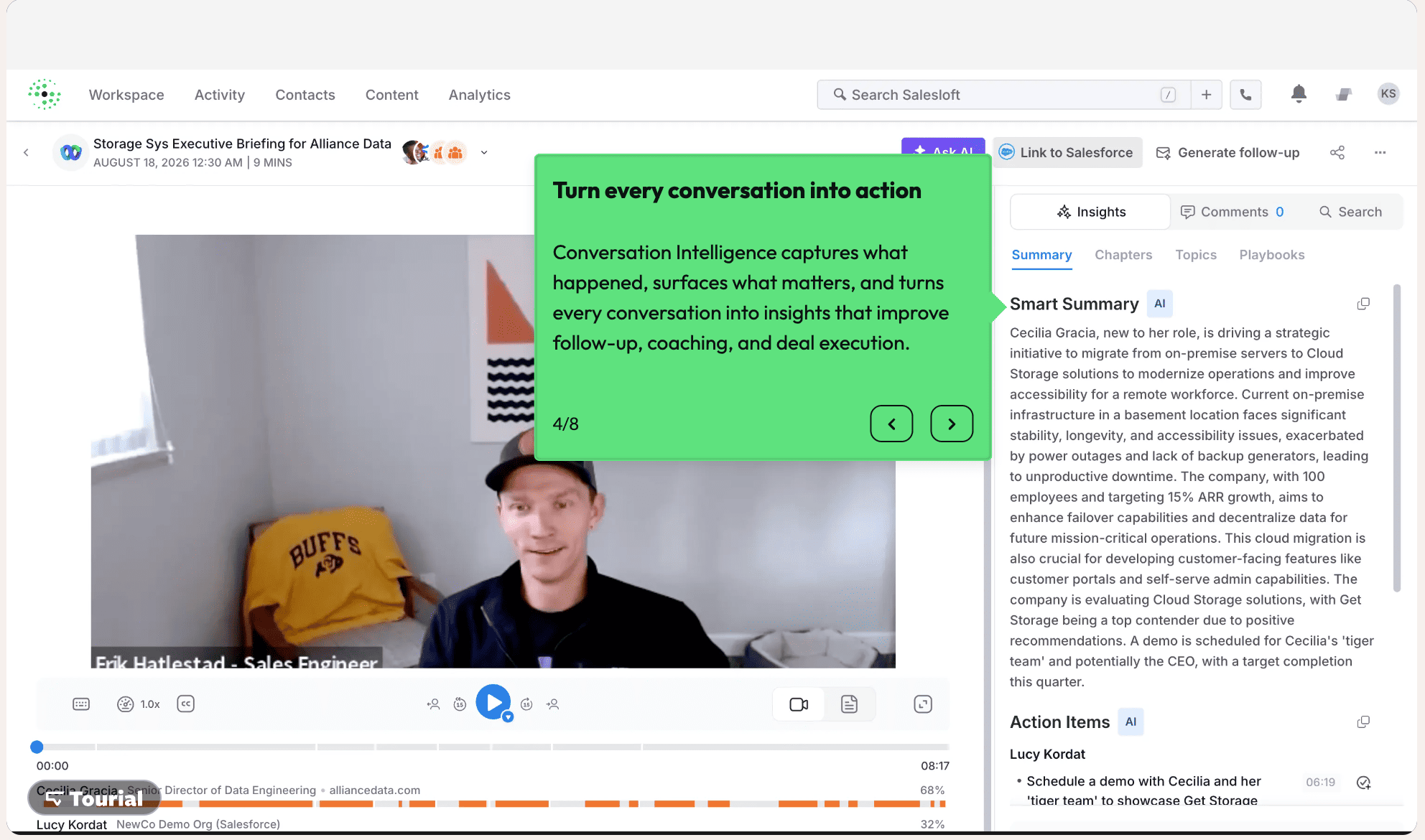Click the insights panel scrollbar
1425x840 pixels.
(1397, 438)
